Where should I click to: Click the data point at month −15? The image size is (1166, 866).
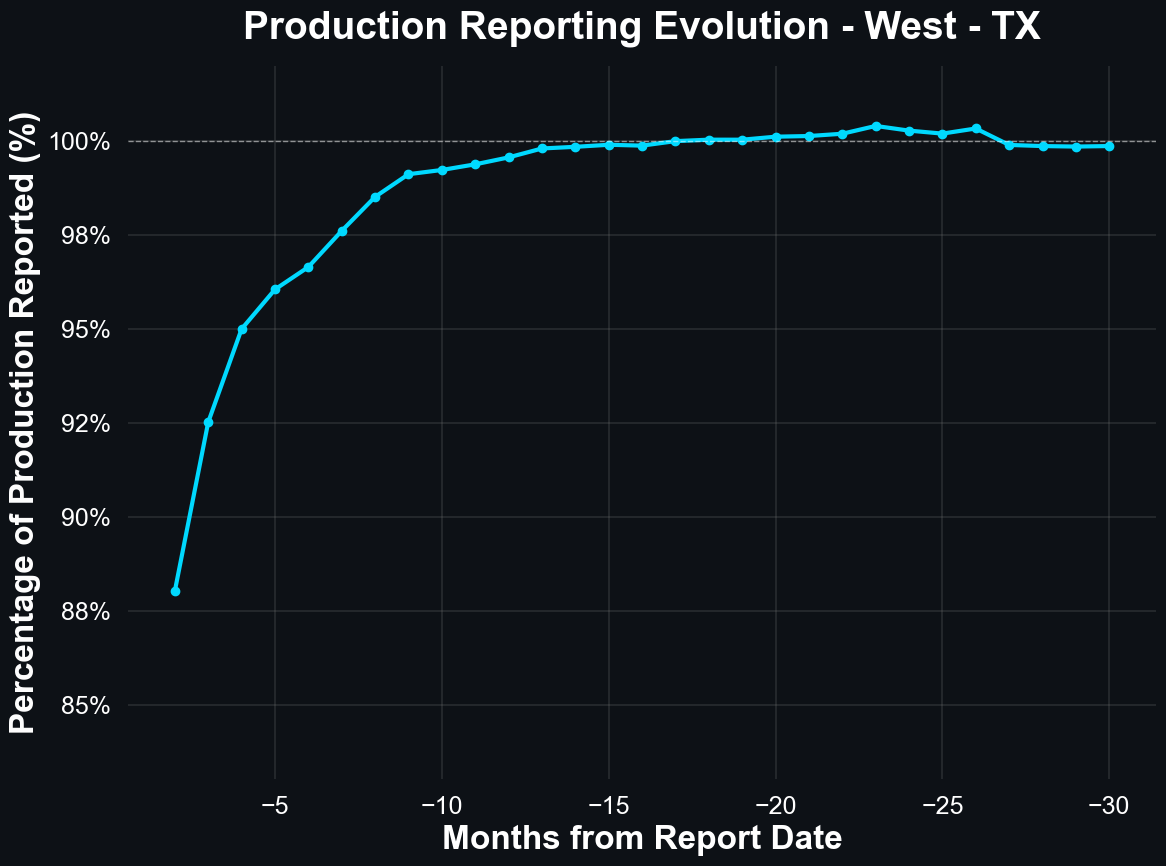(x=609, y=145)
